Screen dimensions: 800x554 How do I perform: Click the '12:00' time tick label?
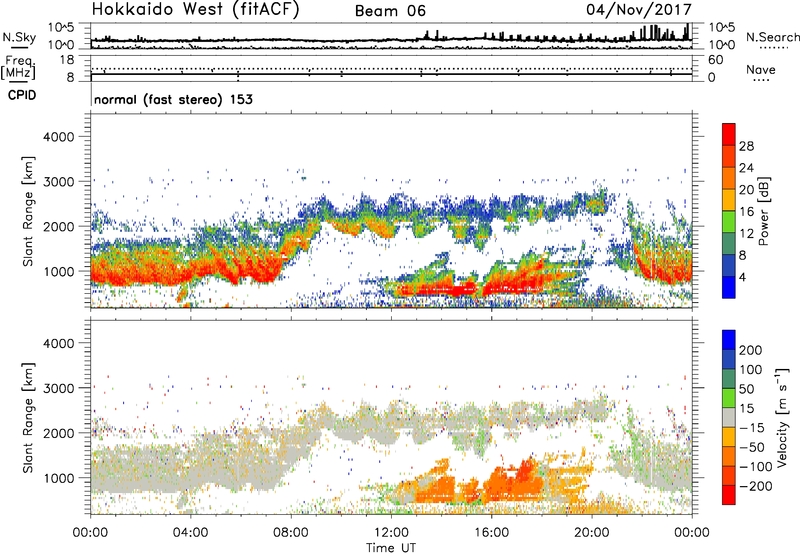click(x=391, y=533)
